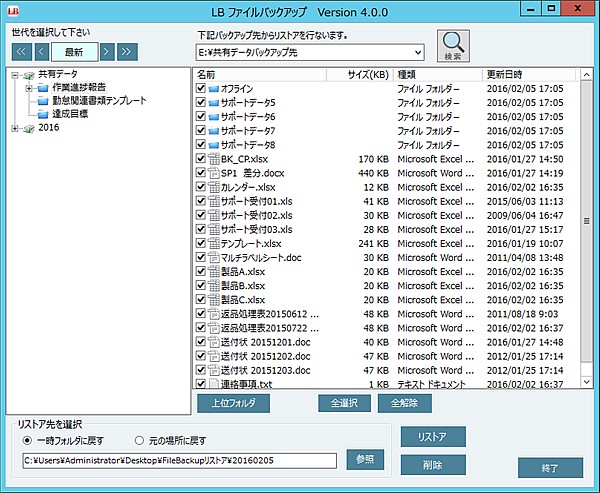Click the magnifying glass search icon

coord(454,46)
